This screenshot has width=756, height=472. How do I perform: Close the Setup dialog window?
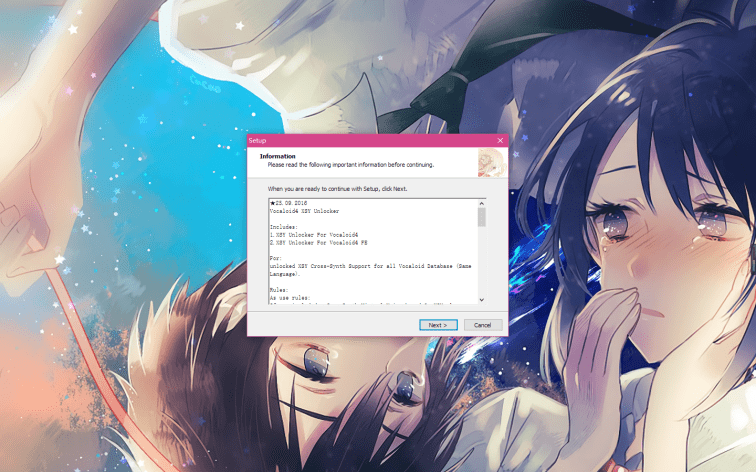(x=500, y=141)
